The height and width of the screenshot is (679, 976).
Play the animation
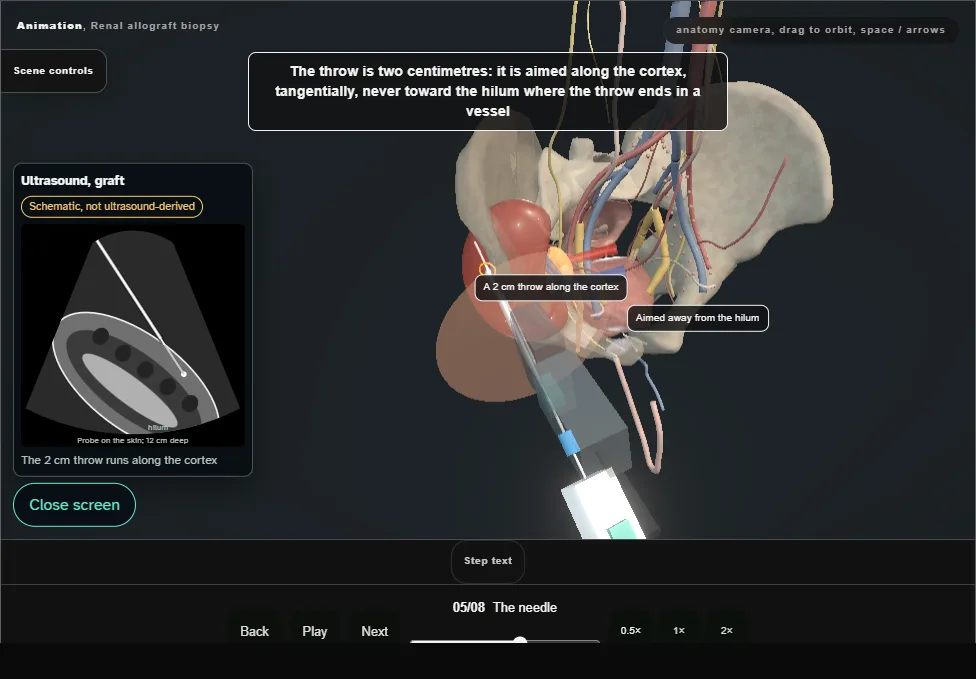[315, 631]
